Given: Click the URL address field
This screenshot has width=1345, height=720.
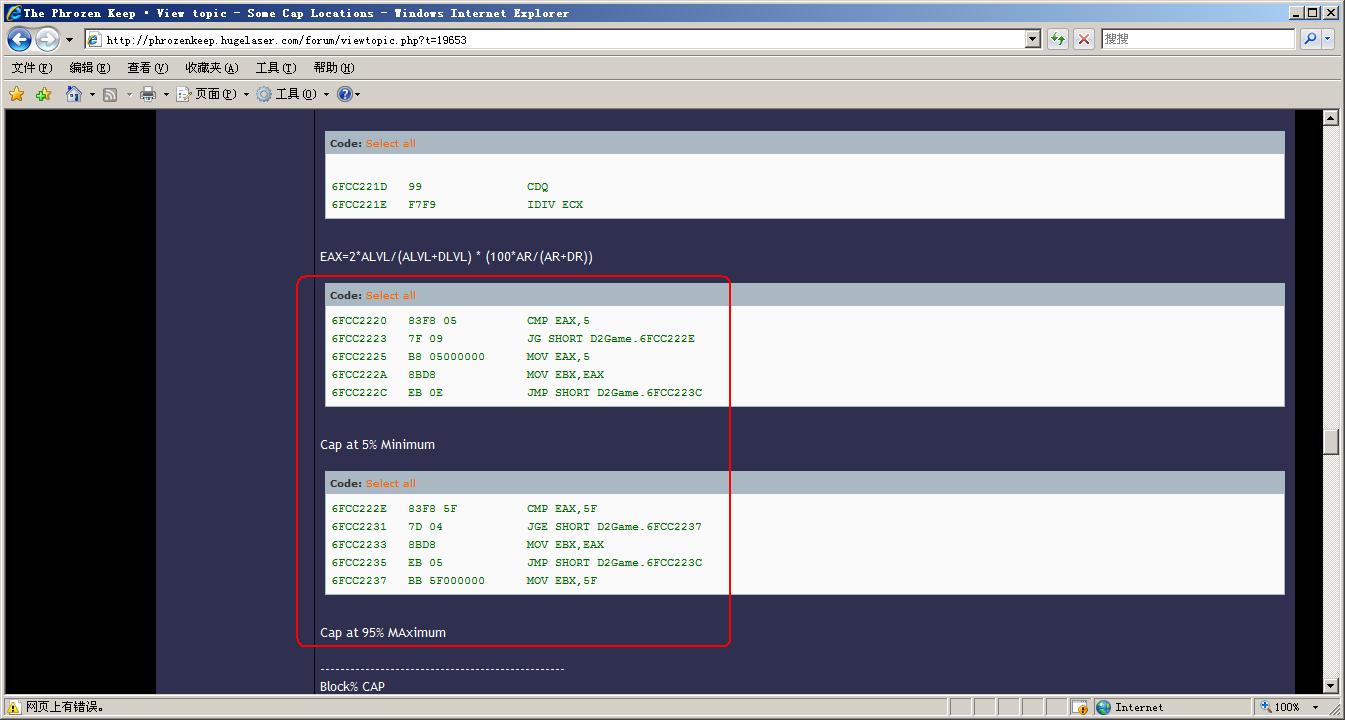Looking at the screenshot, I should coord(563,40).
